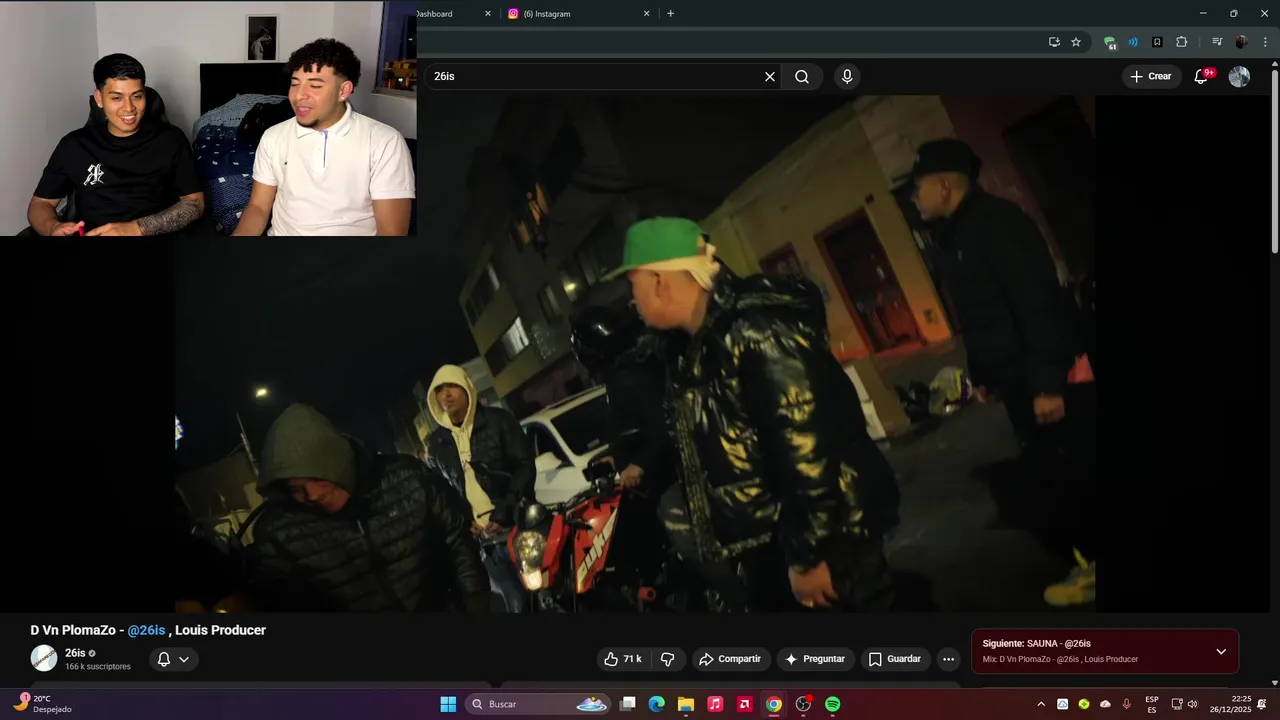Open the Apple Music taskbar app
The image size is (1280, 720).
(715, 704)
